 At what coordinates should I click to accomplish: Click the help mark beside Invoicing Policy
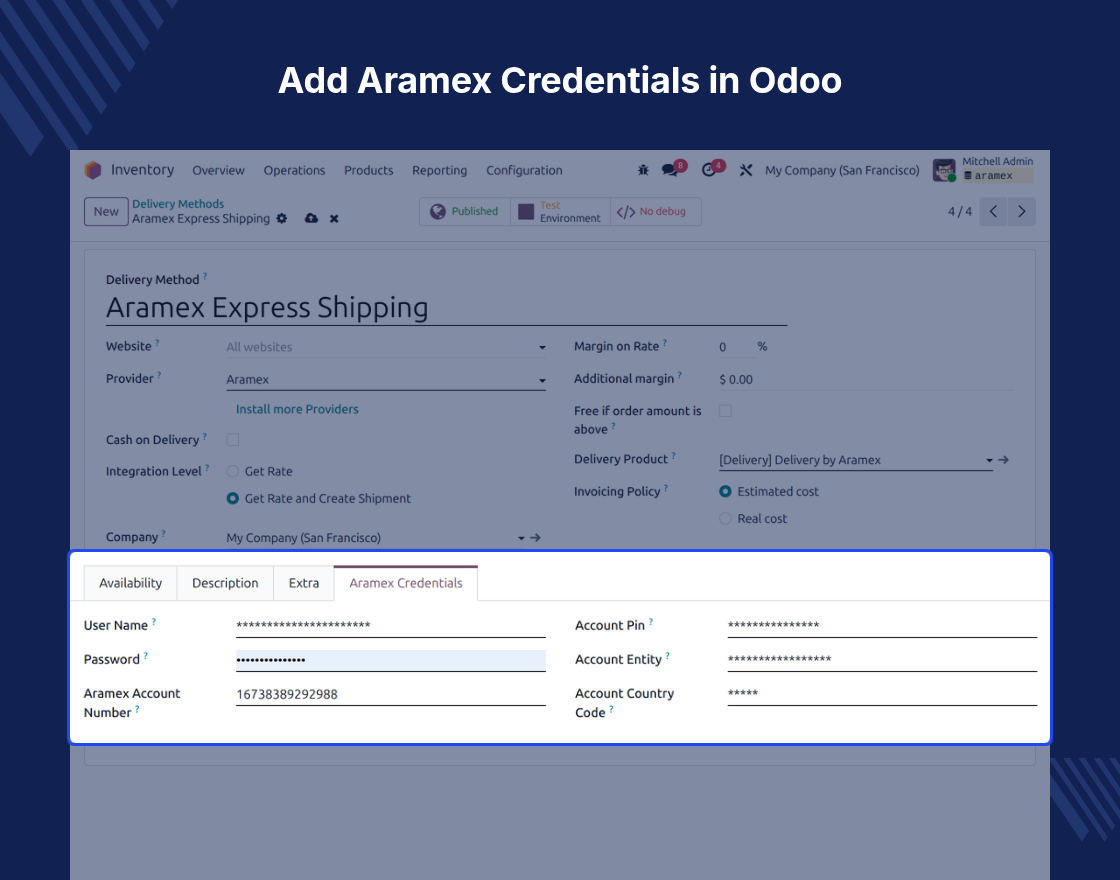click(x=666, y=488)
